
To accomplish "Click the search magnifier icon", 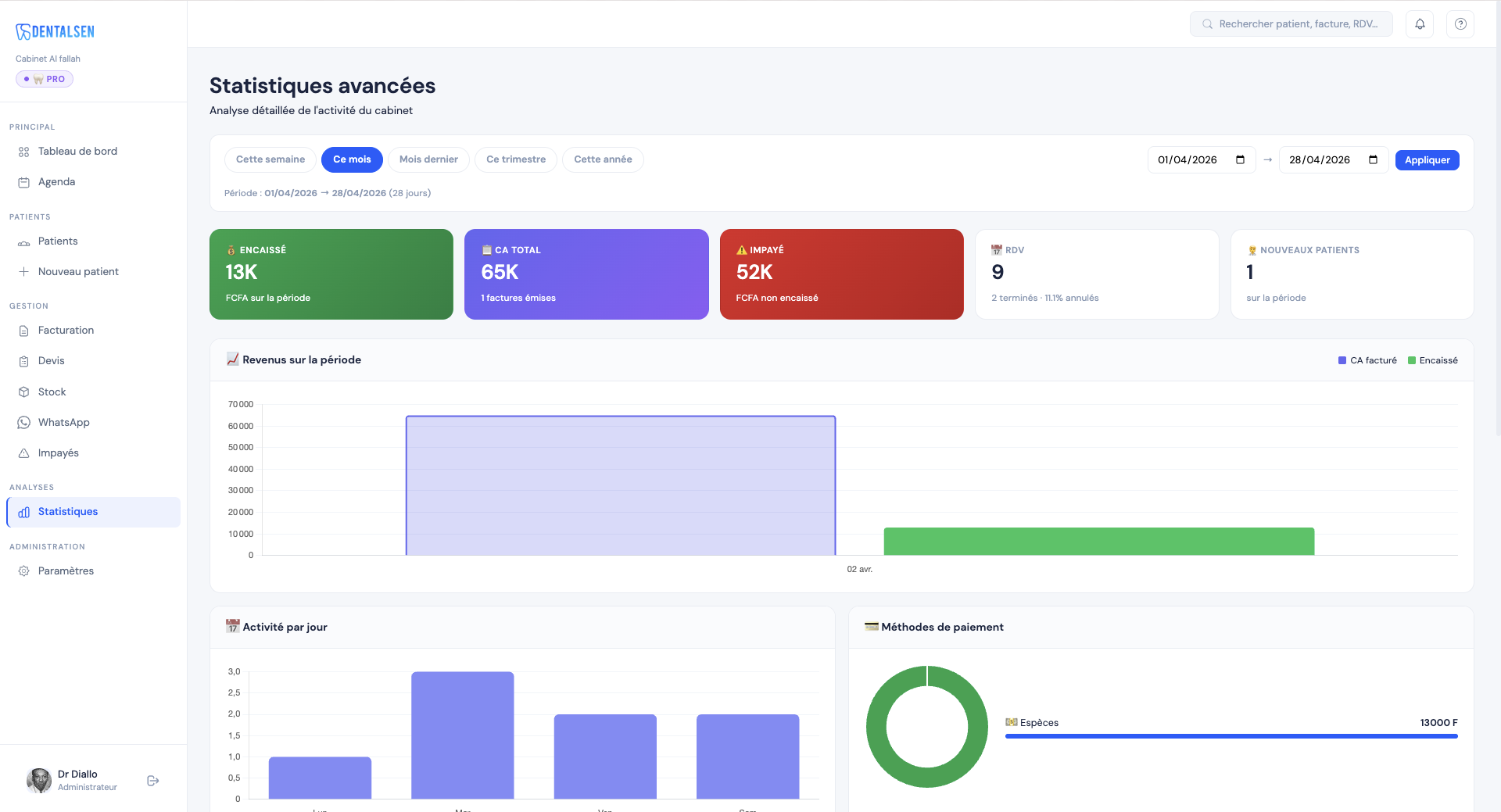I will (1208, 24).
